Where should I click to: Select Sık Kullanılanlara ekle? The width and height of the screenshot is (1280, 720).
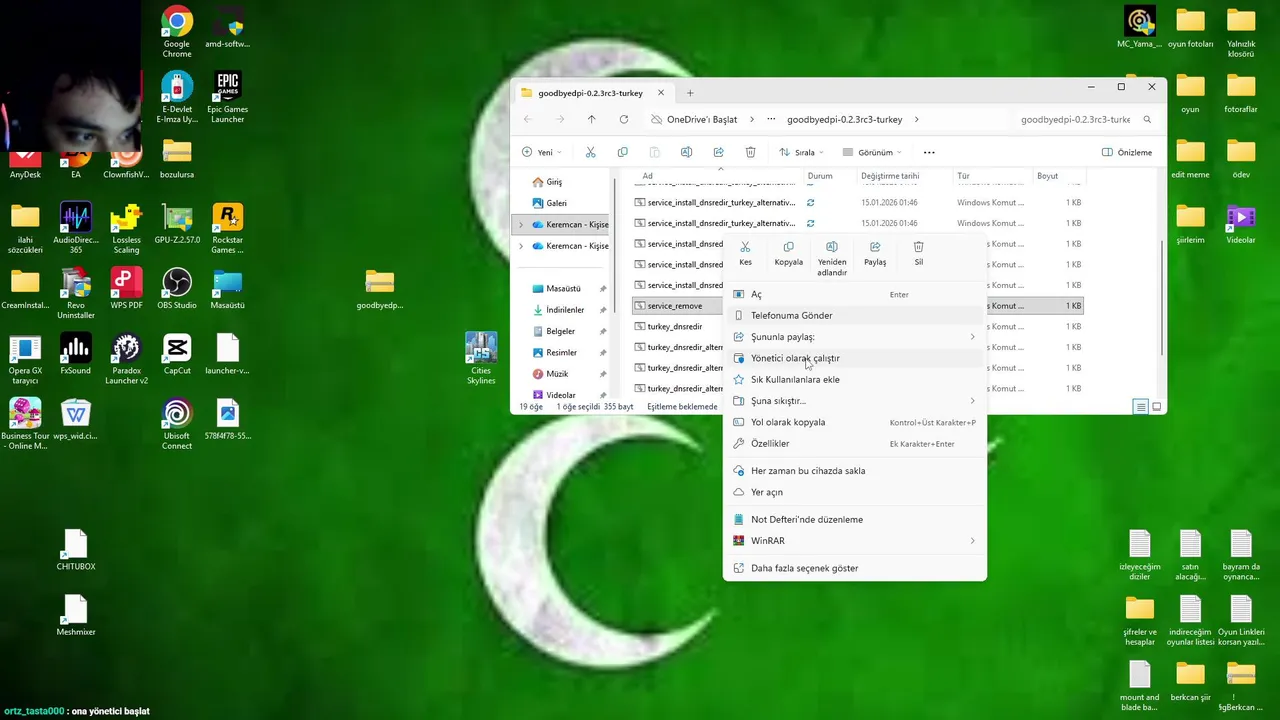click(x=854, y=379)
